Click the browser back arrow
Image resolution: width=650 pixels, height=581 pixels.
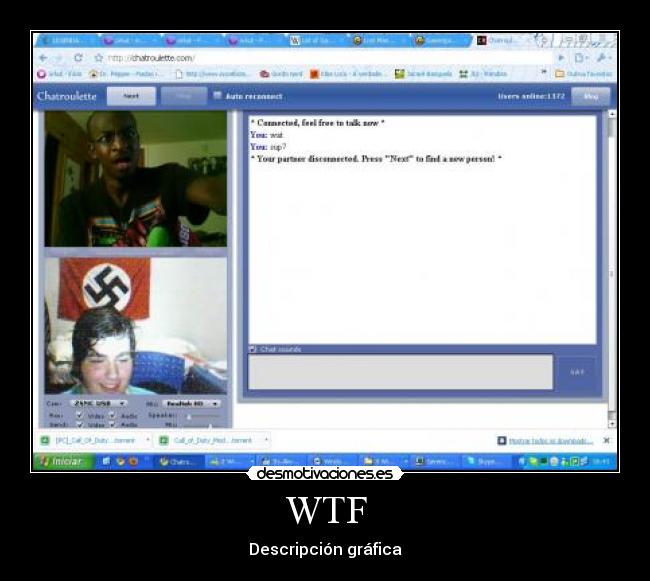pos(42,58)
